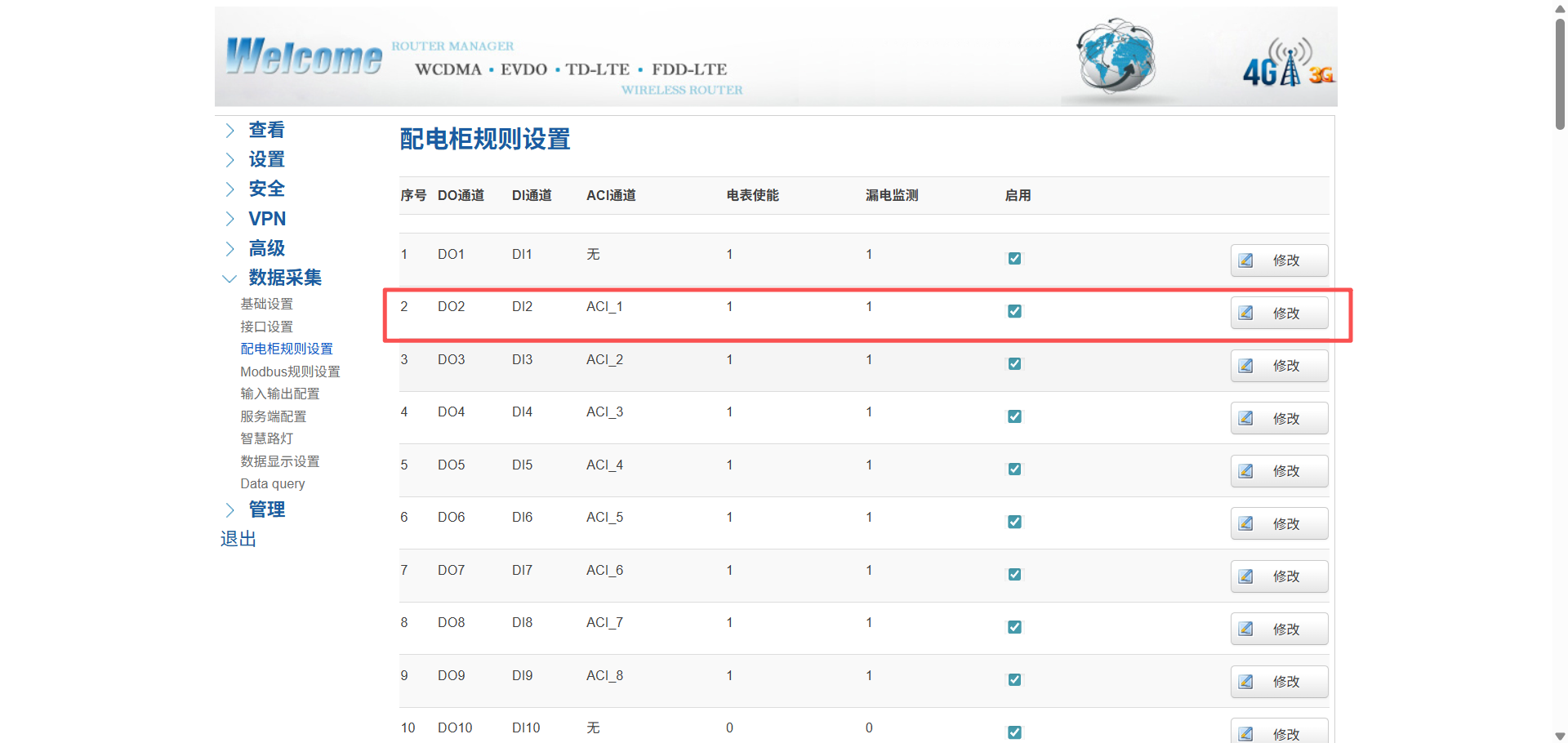Uncheck the enable checkbox for DO3 row
Screen dimensions: 1568x743
[1014, 363]
